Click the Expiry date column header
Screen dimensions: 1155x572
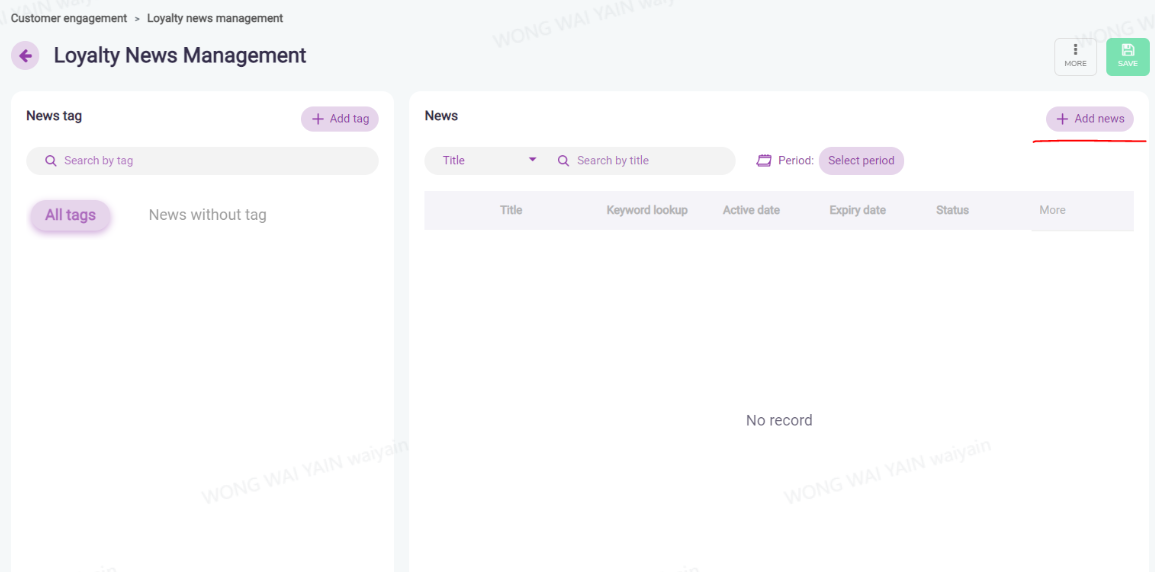(x=857, y=210)
